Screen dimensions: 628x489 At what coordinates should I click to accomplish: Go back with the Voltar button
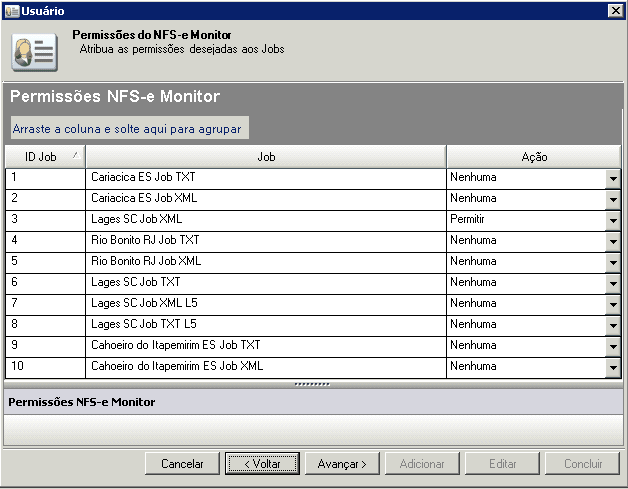pyautogui.click(x=260, y=464)
